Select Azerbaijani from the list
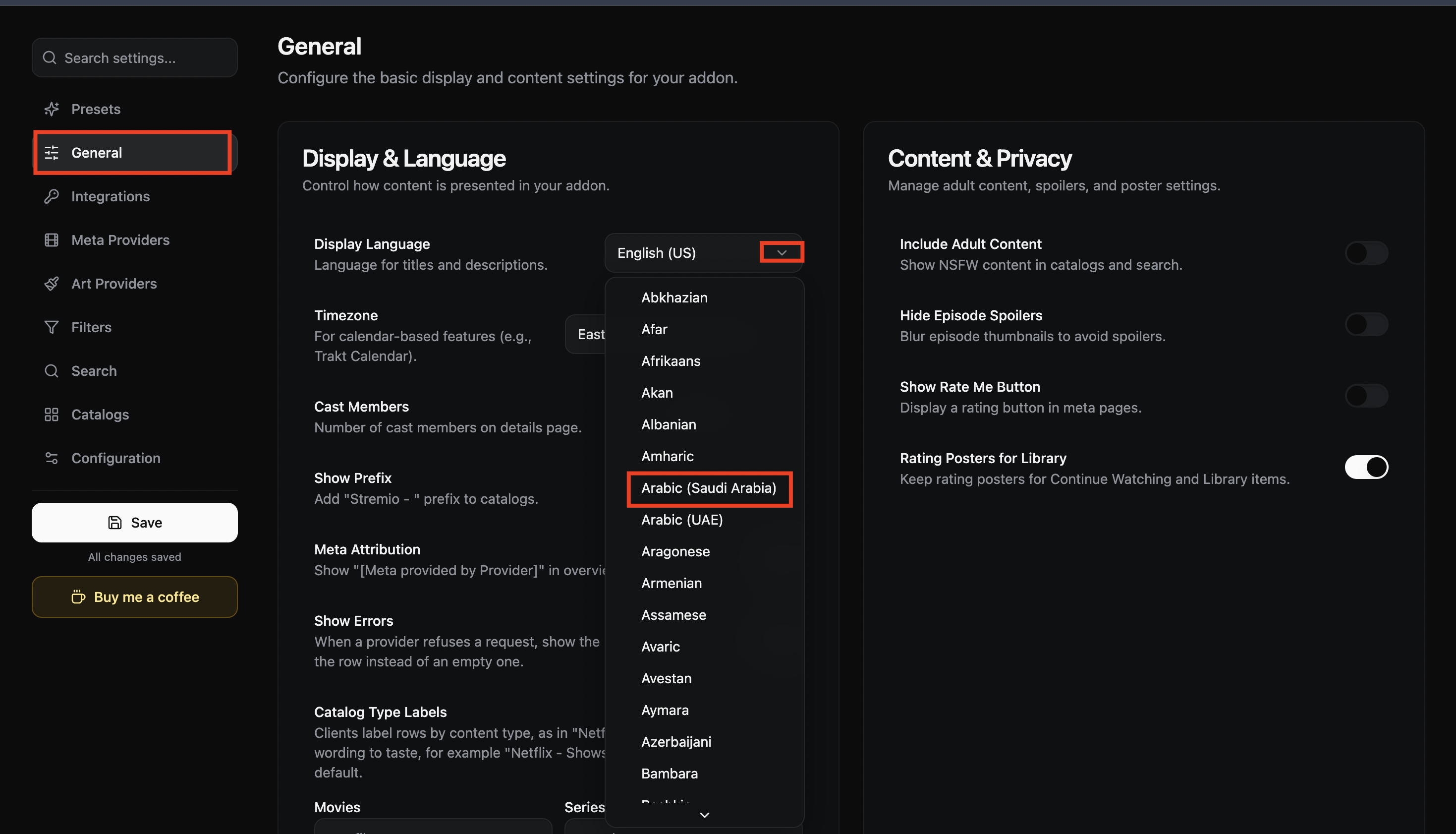The image size is (1456, 834). tap(705, 742)
